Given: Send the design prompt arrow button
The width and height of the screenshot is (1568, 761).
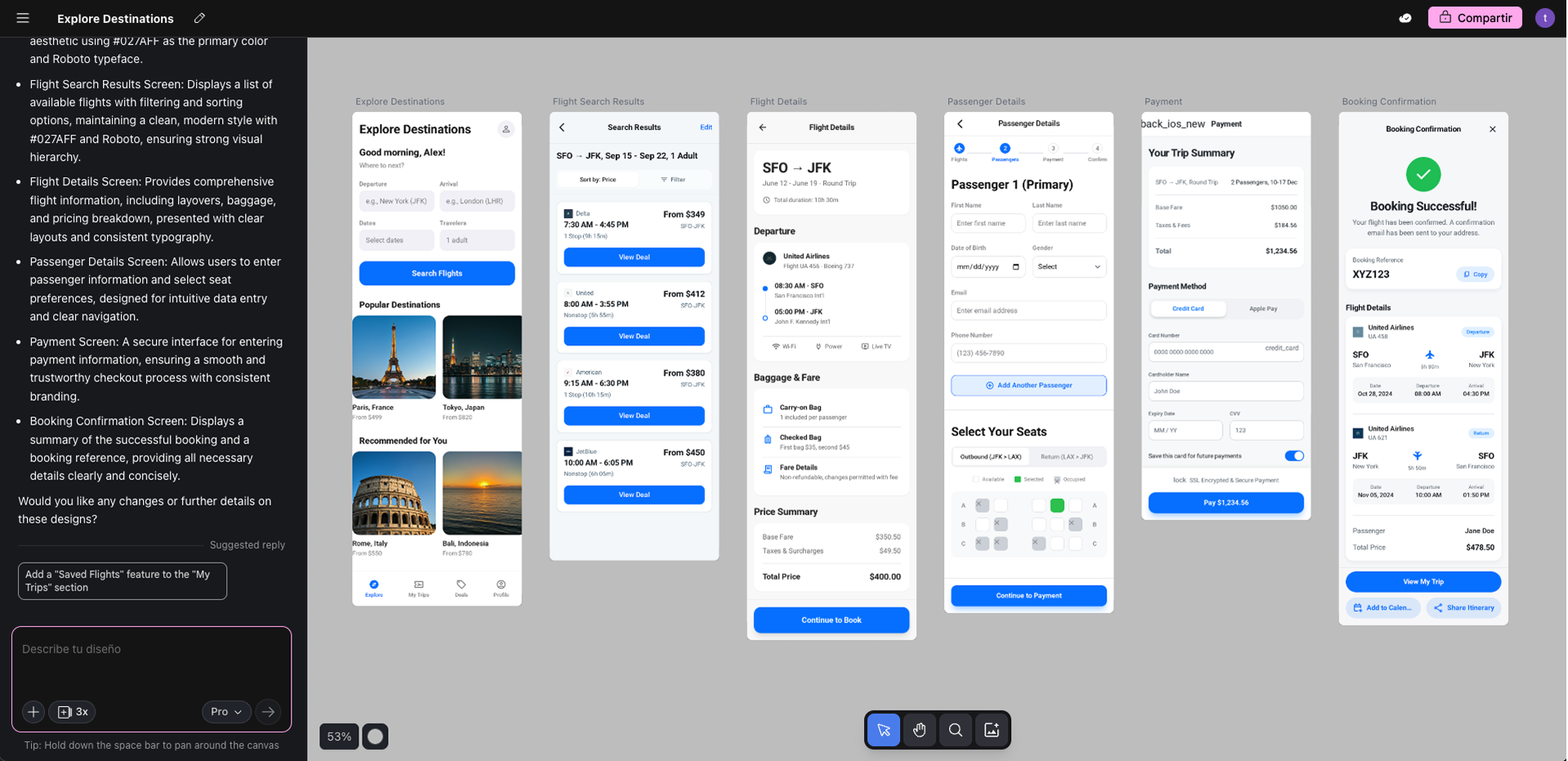Looking at the screenshot, I should (x=268, y=712).
